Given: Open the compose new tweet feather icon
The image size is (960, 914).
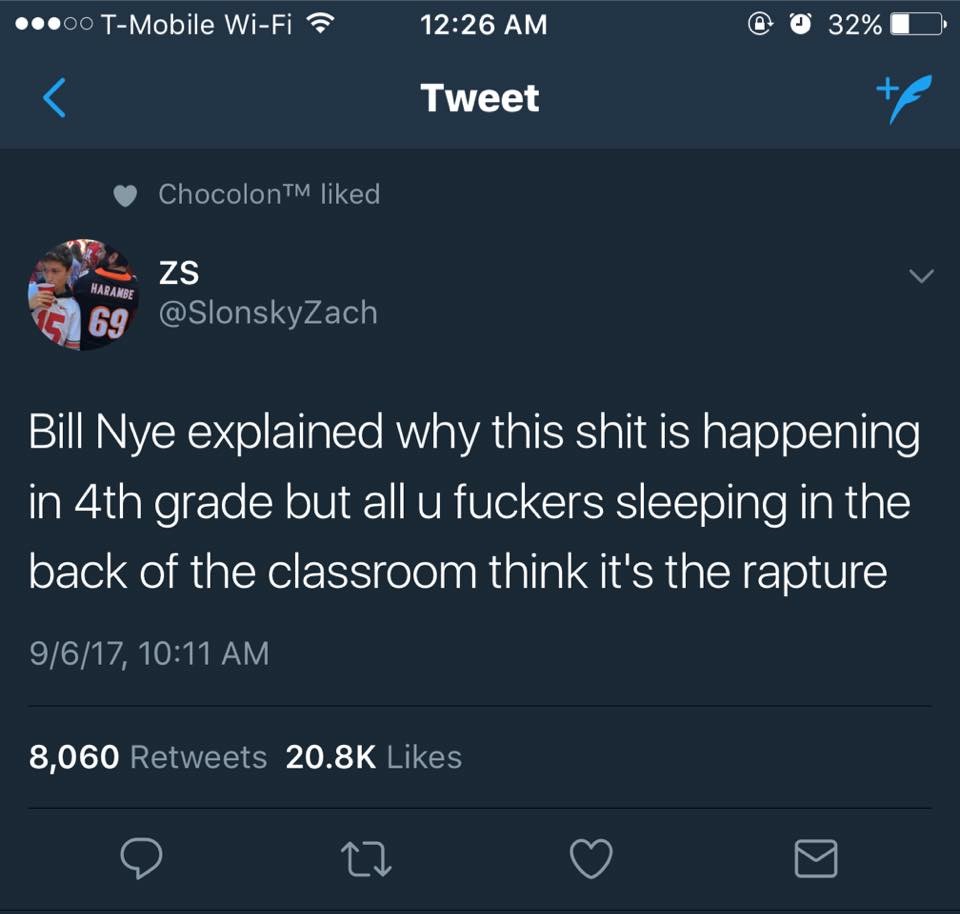Looking at the screenshot, I should point(904,99).
